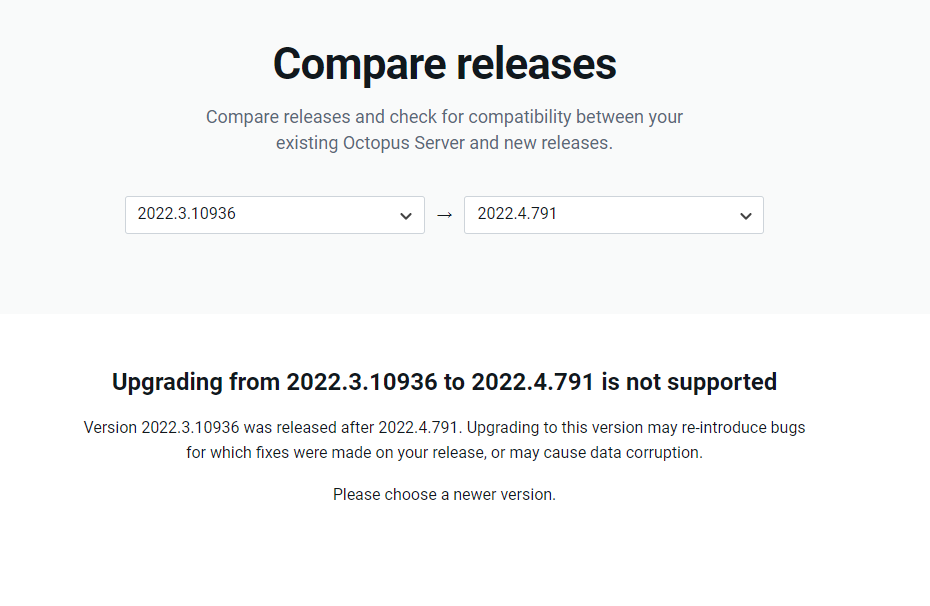Image resolution: width=930 pixels, height=606 pixels.
Task: Click the compatibility description under the heading
Action: [444, 130]
